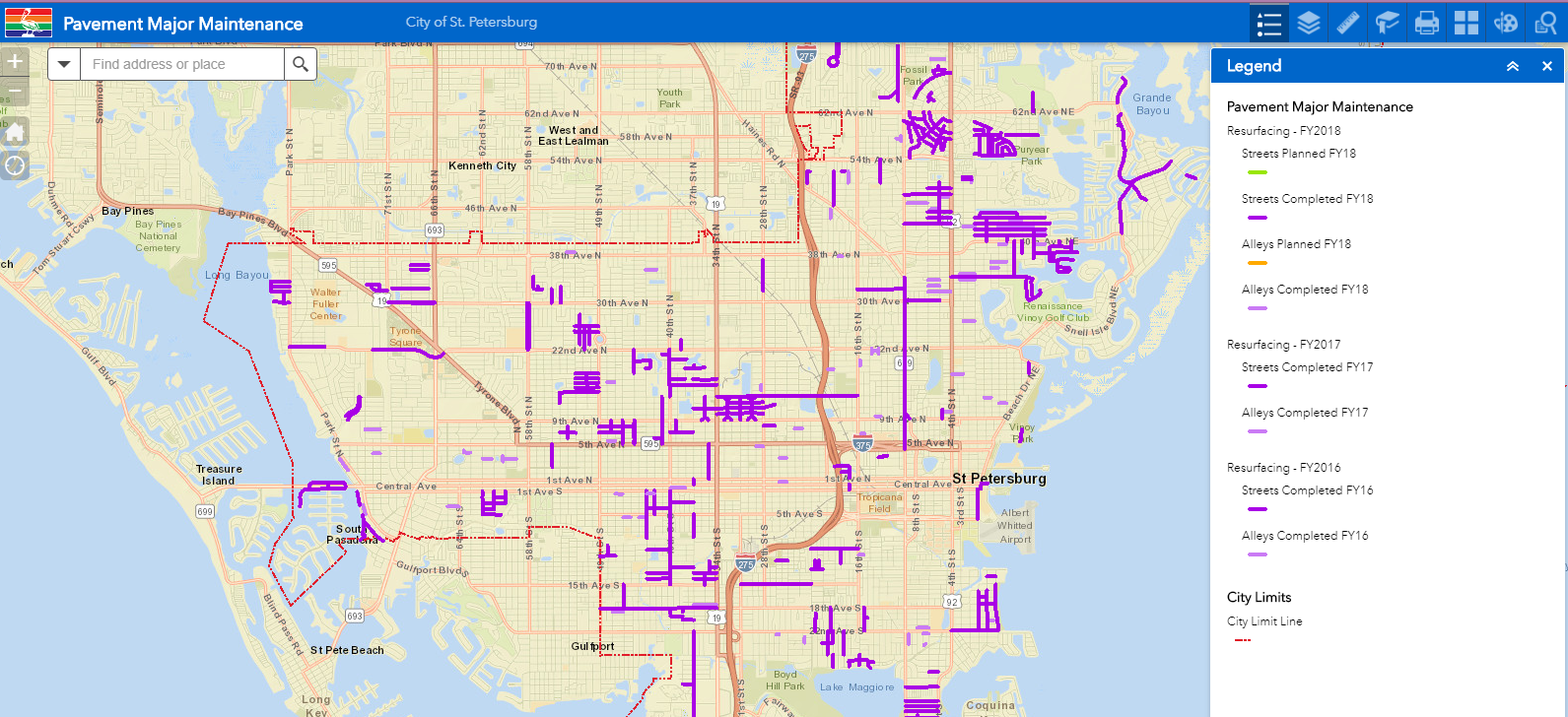Select 'Streets Completed FY16' legend entry
1568x717 pixels.
[x=1307, y=490]
